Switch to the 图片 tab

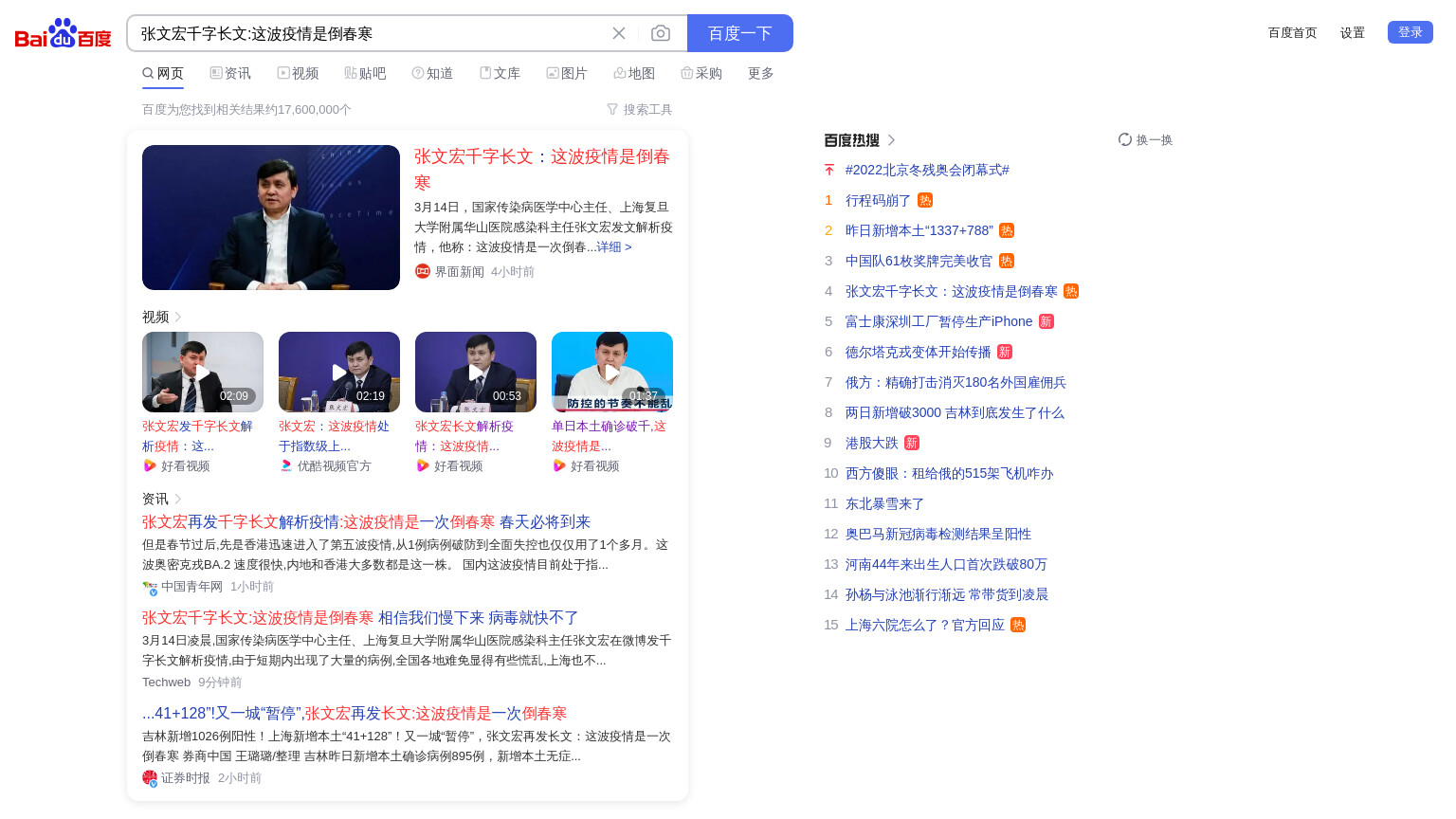567,73
